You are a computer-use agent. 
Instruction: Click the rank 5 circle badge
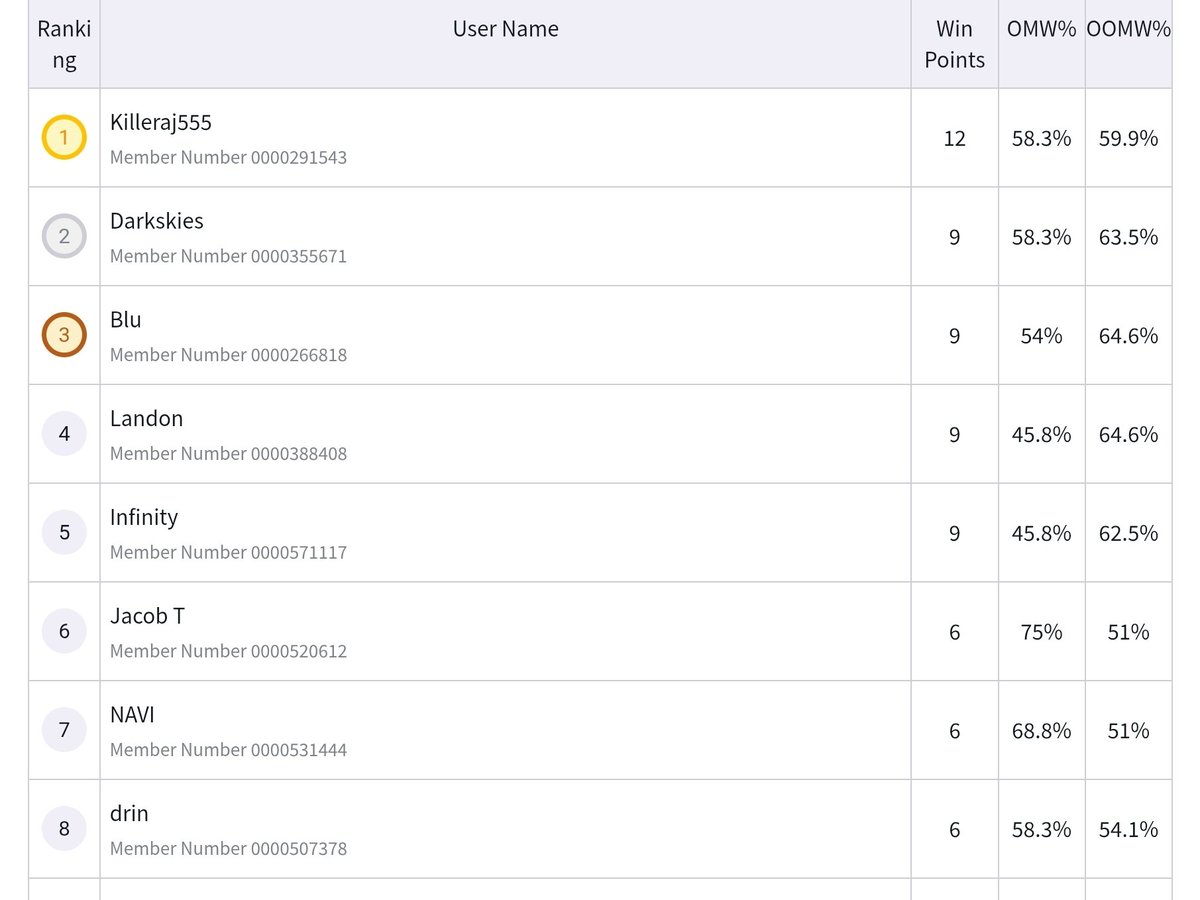click(64, 533)
